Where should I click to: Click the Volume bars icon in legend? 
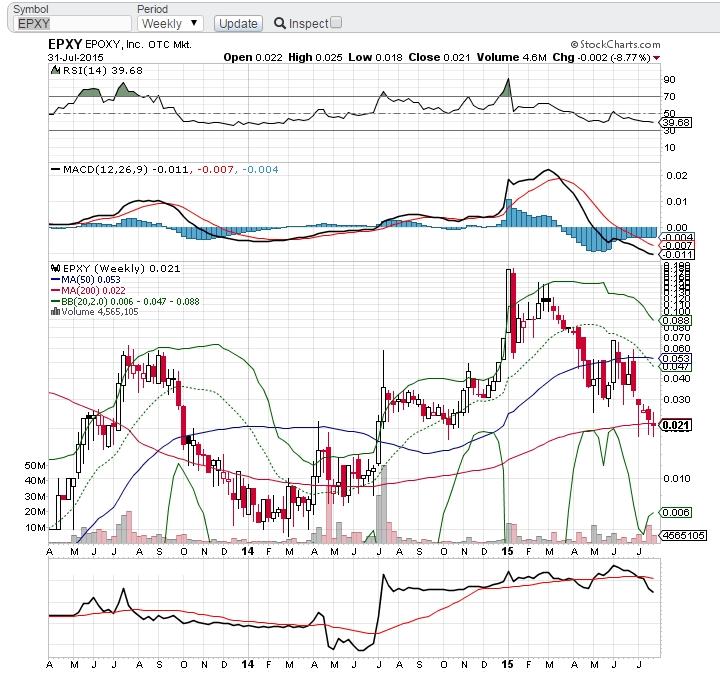pyautogui.click(x=55, y=311)
